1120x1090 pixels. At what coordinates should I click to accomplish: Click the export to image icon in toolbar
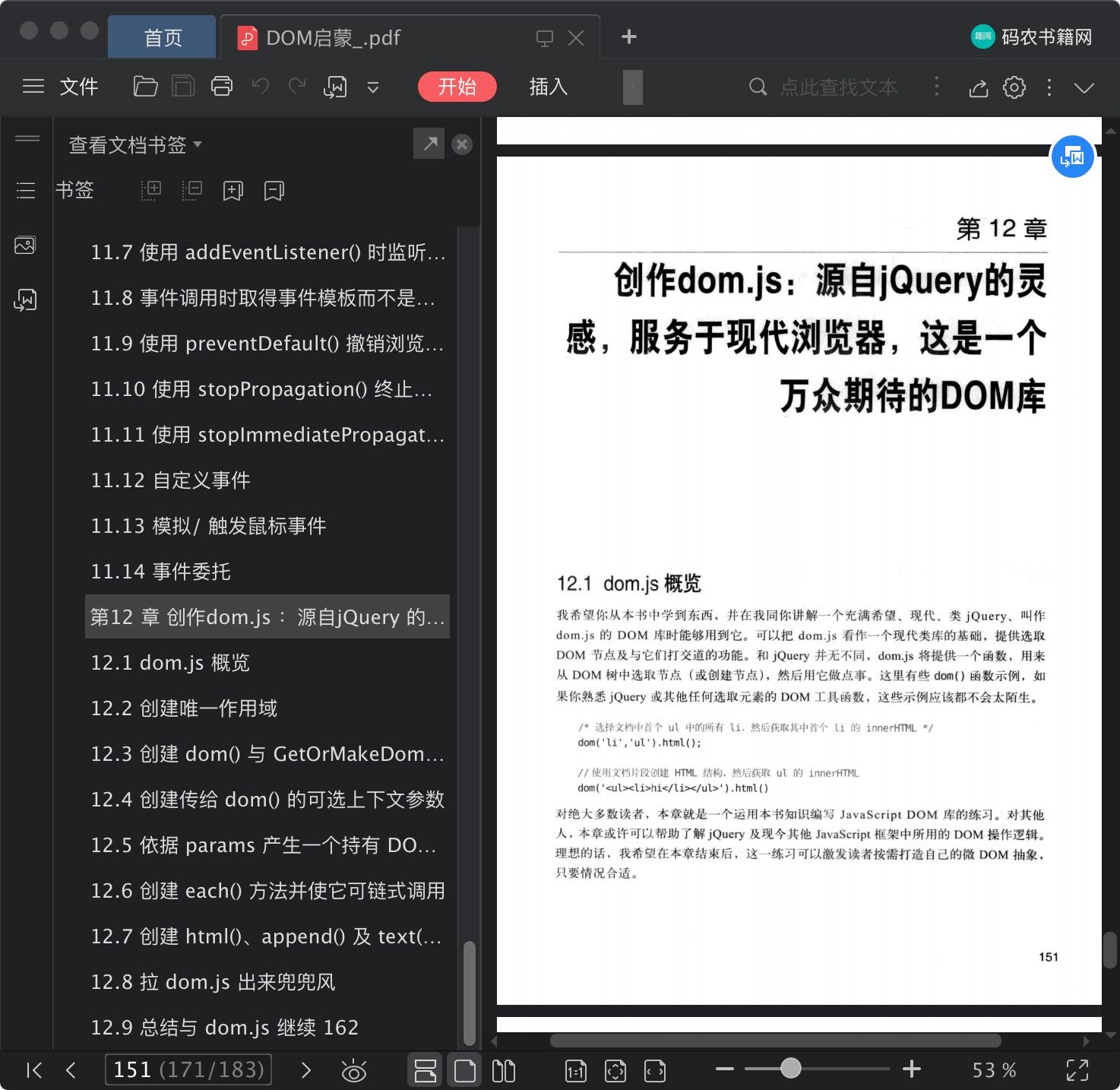click(335, 87)
